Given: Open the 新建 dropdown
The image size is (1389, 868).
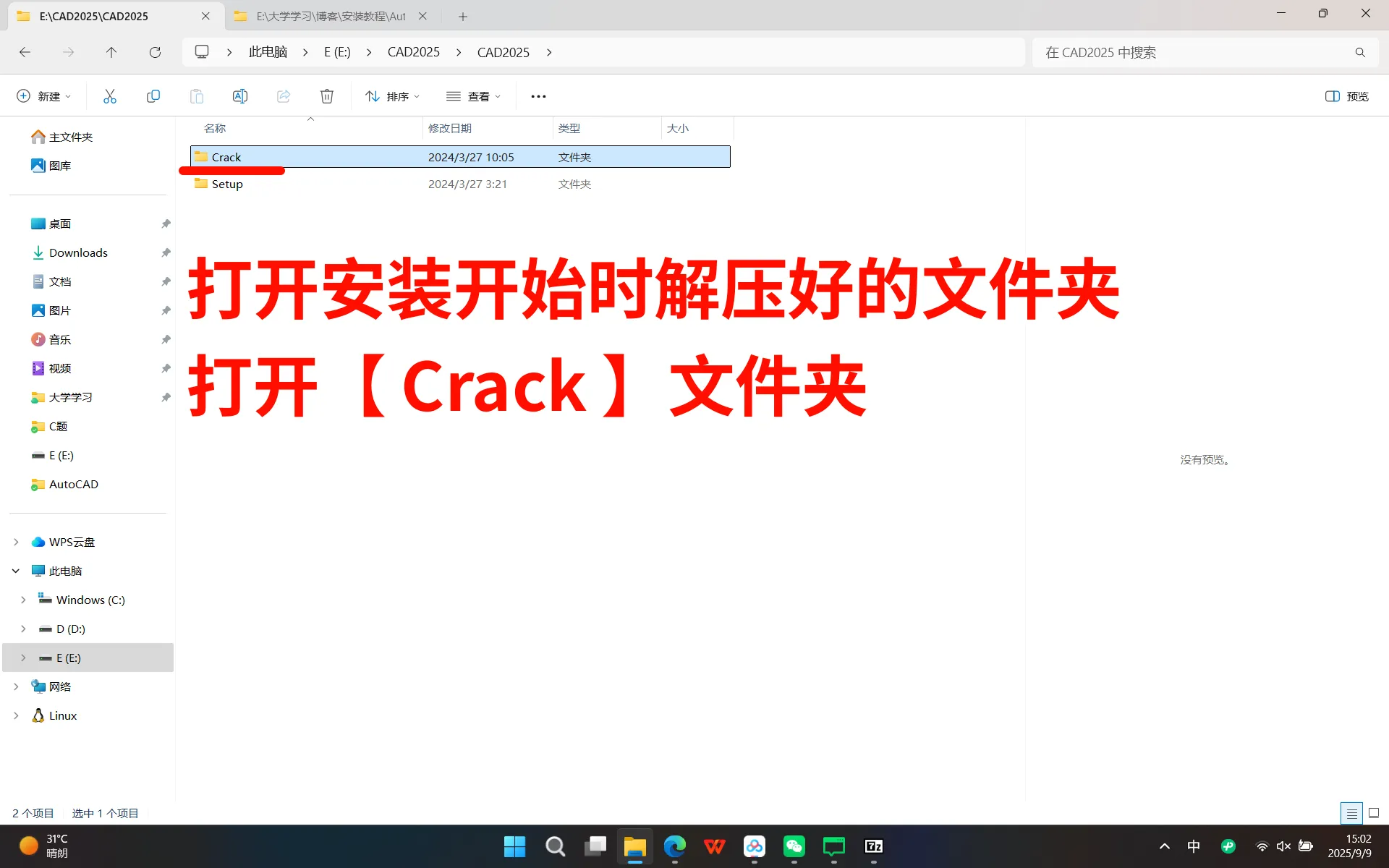Looking at the screenshot, I should (x=43, y=95).
